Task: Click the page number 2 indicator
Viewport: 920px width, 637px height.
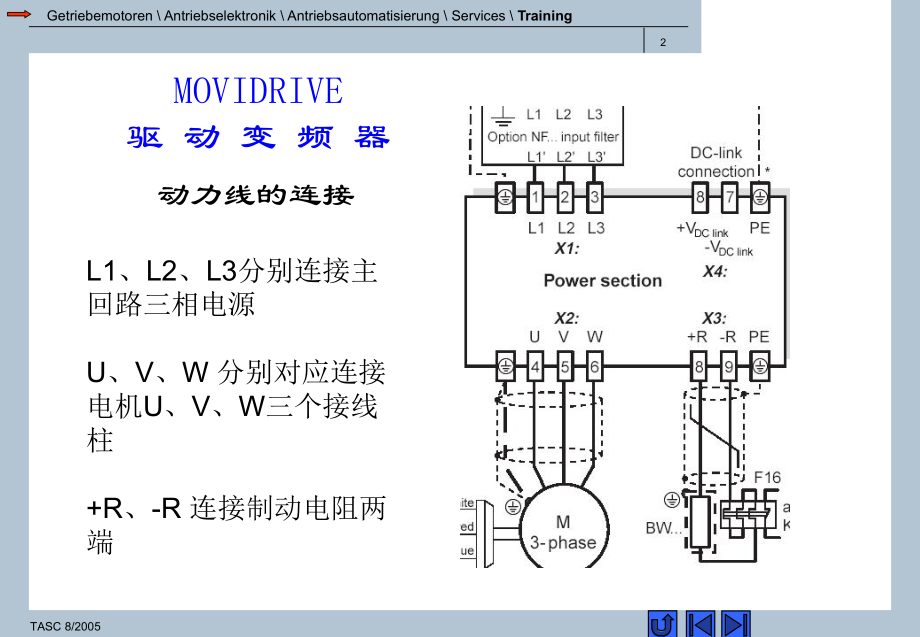Action: coord(663,41)
